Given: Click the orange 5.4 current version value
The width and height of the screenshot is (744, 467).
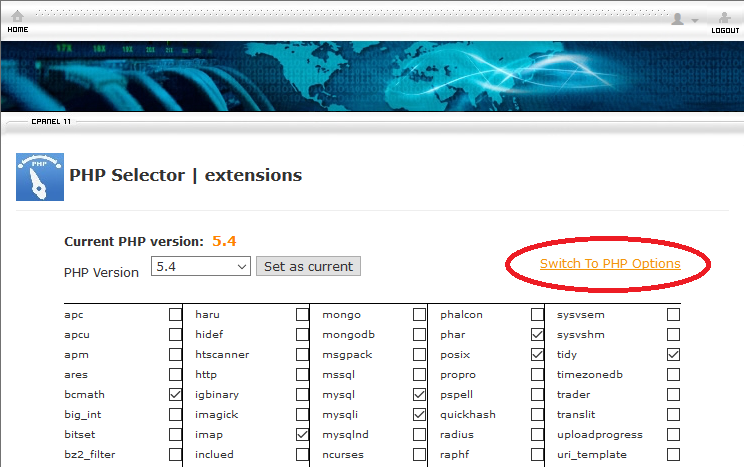Looking at the screenshot, I should tap(224, 241).
